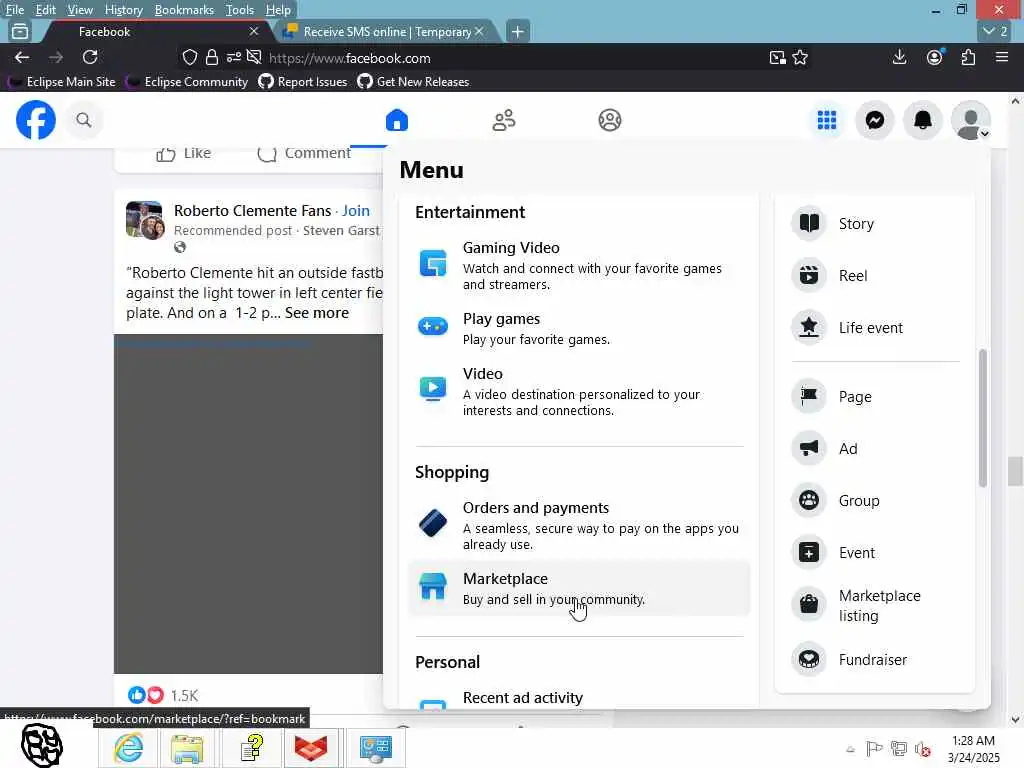This screenshot has width=1024, height=768.
Task: Open Firefox application hamburger menu
Action: [x=1002, y=57]
